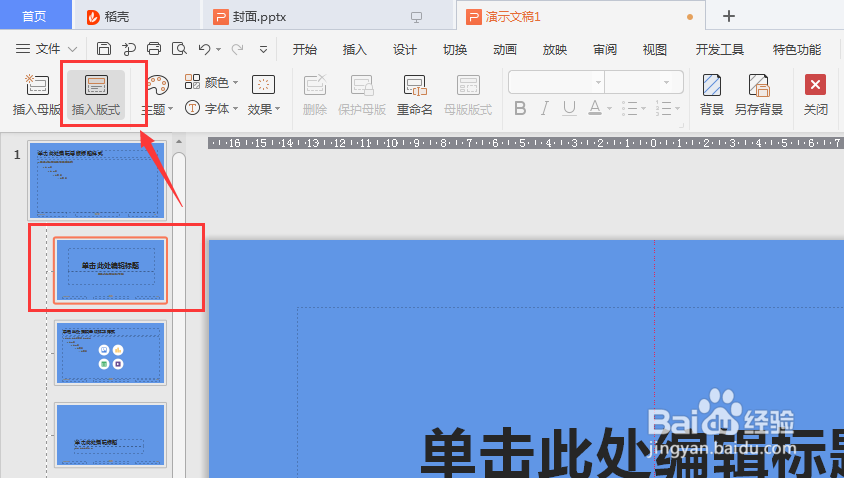Click the hamburger menu icon beside 文件
Viewport: 844px width, 478px height.
pyautogui.click(x=23, y=49)
